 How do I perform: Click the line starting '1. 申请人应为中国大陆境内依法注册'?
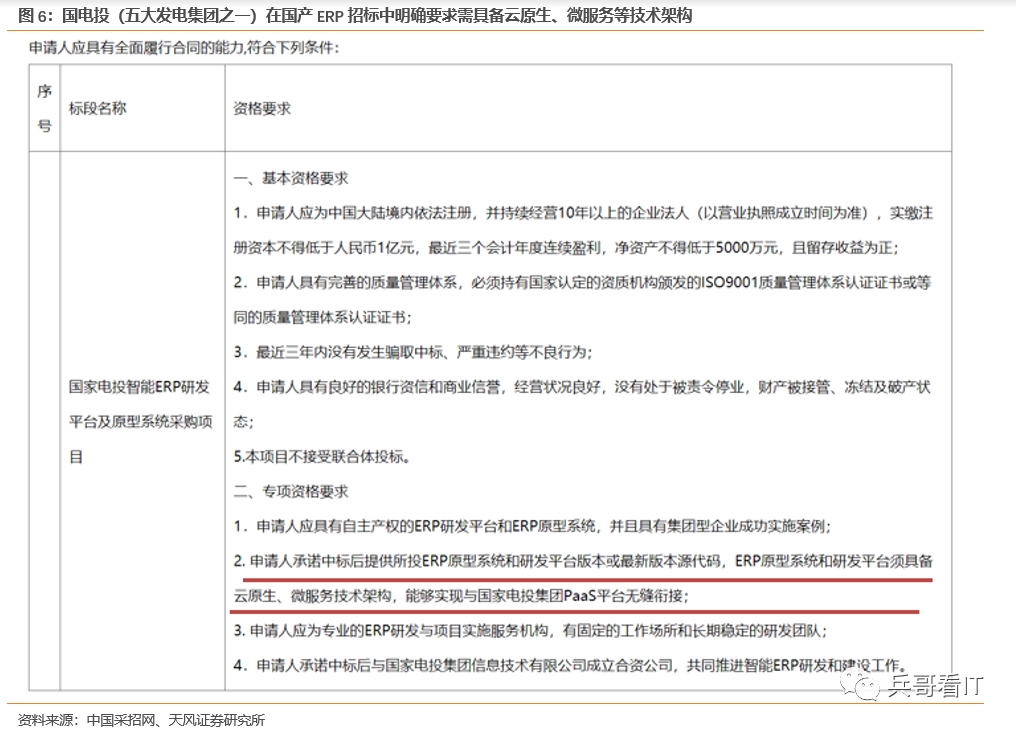point(583,213)
